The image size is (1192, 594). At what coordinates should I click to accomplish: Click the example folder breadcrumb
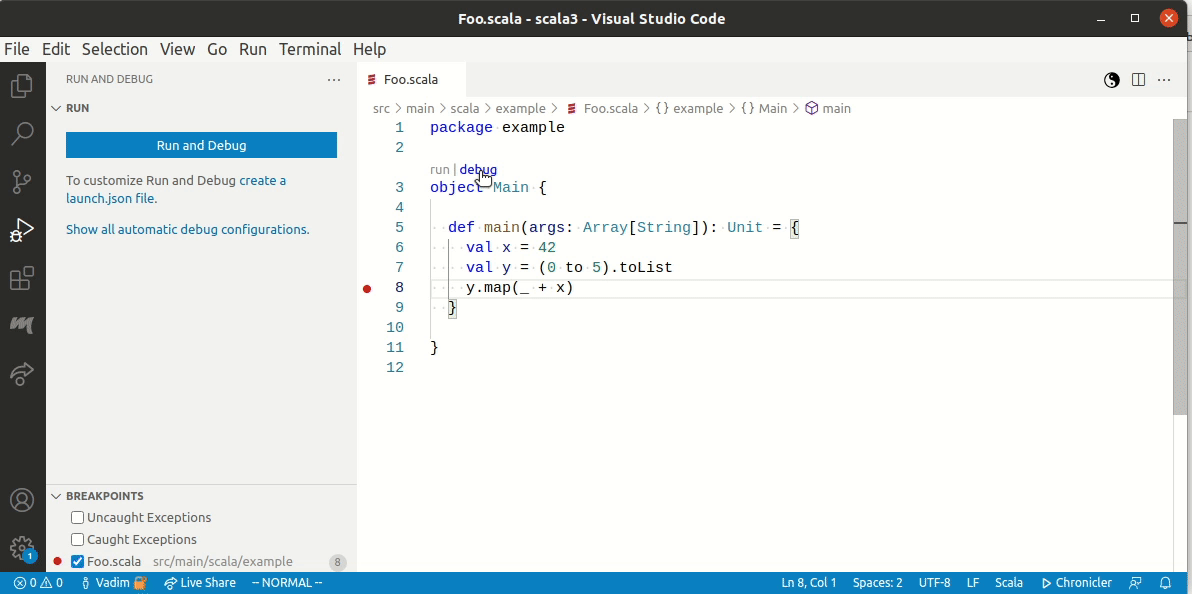tap(521, 109)
